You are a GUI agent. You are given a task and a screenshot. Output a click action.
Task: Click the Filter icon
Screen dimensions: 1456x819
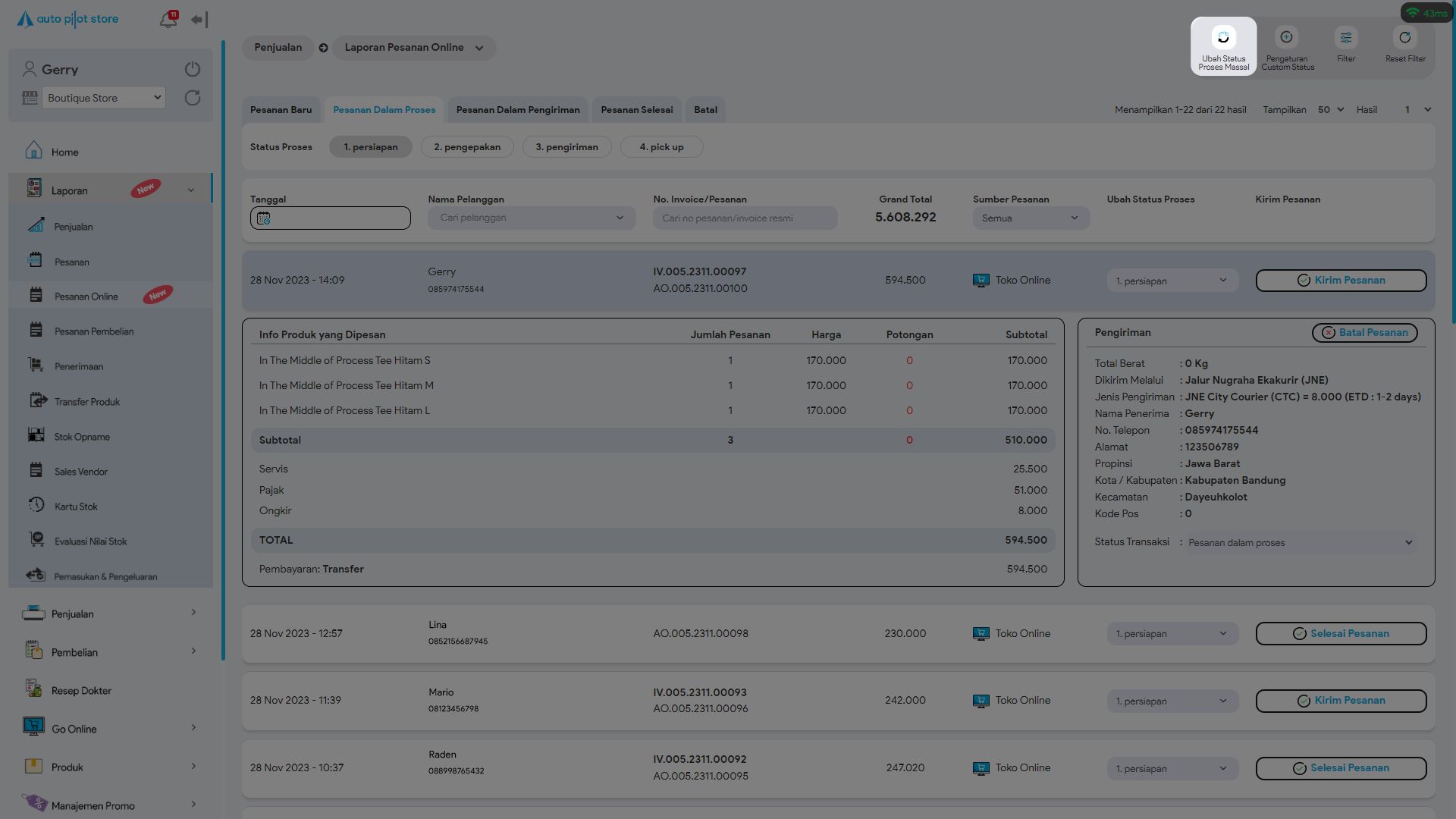(x=1346, y=38)
